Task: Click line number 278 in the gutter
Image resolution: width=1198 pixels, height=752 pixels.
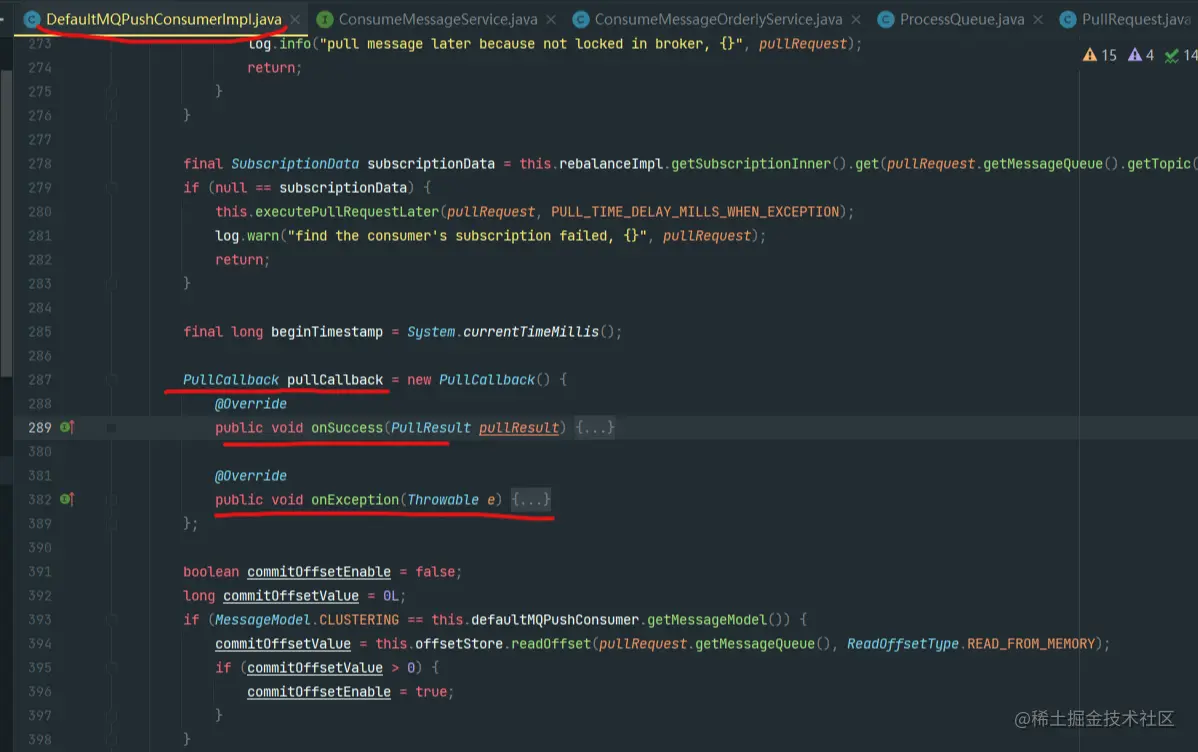Action: 40,164
